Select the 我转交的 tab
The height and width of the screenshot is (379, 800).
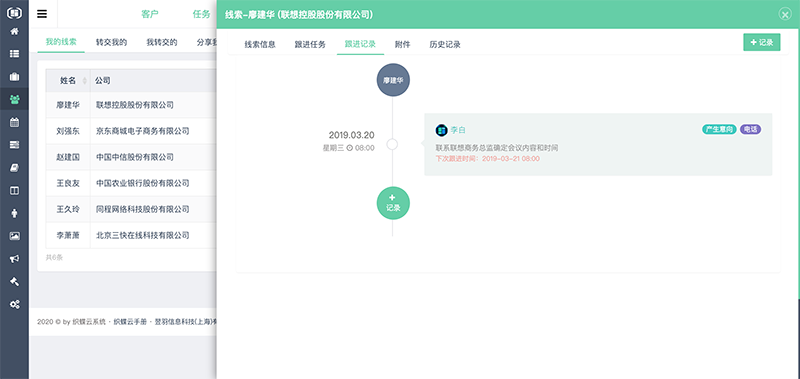(162, 42)
